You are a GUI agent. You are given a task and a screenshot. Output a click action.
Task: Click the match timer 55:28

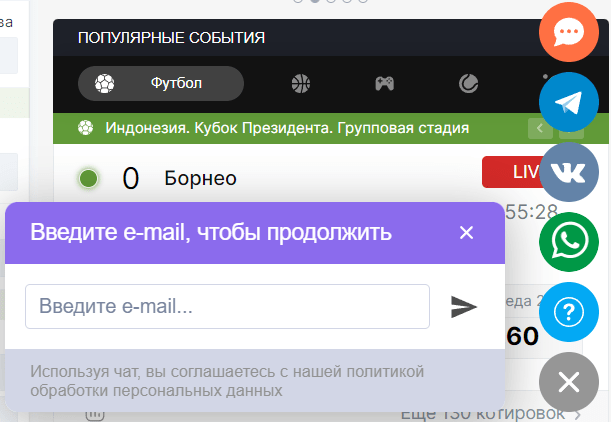click(x=531, y=212)
